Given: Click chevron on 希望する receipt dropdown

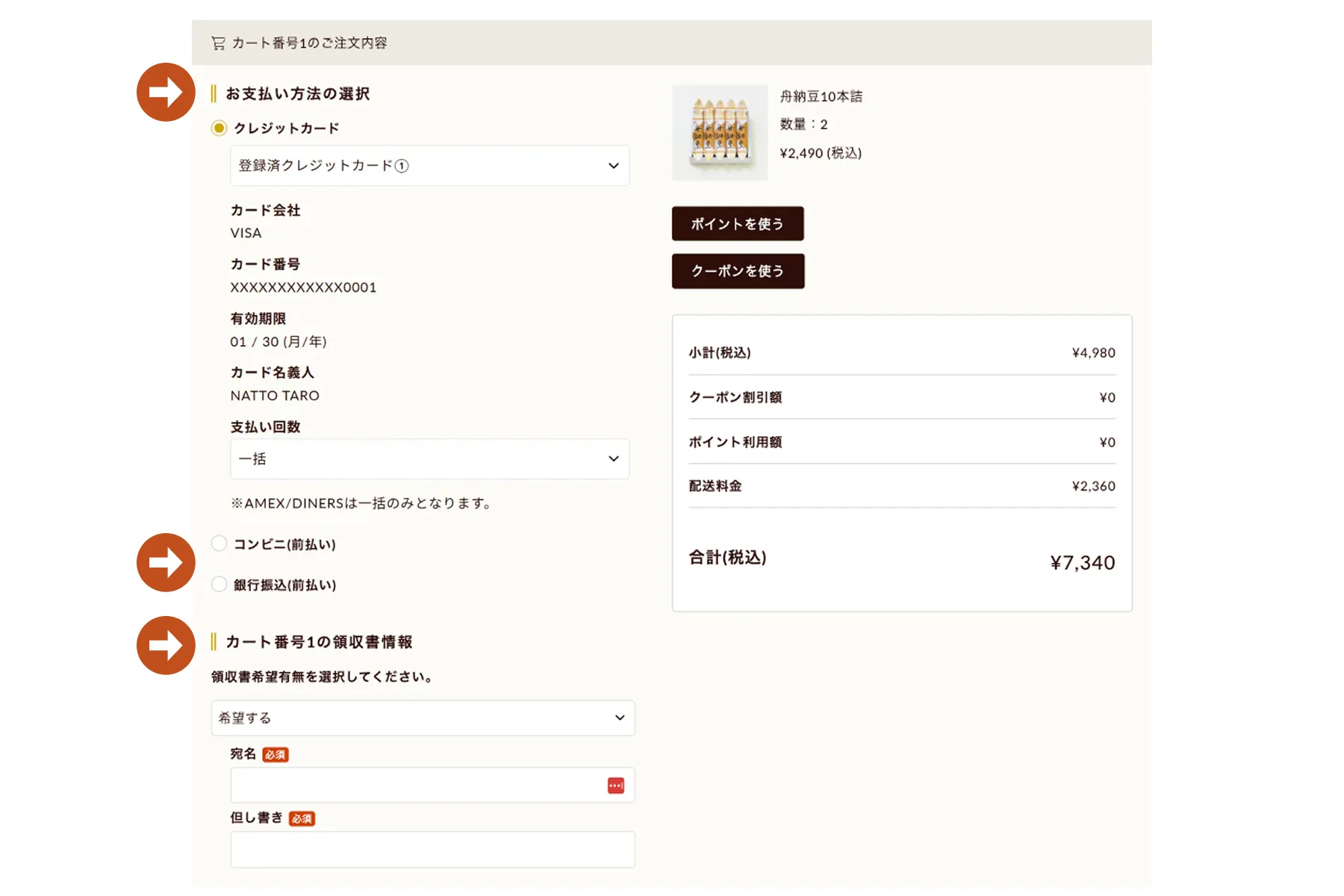Looking at the screenshot, I should 620,718.
